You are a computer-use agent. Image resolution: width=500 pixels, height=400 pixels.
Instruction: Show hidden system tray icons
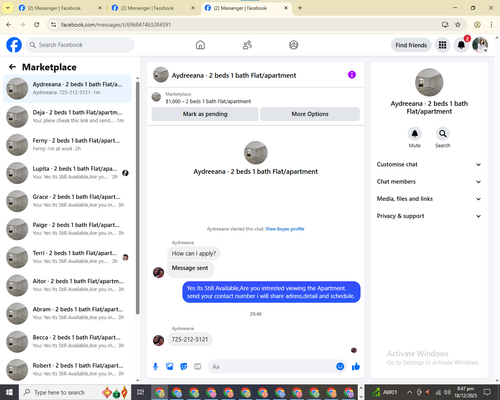(409, 392)
